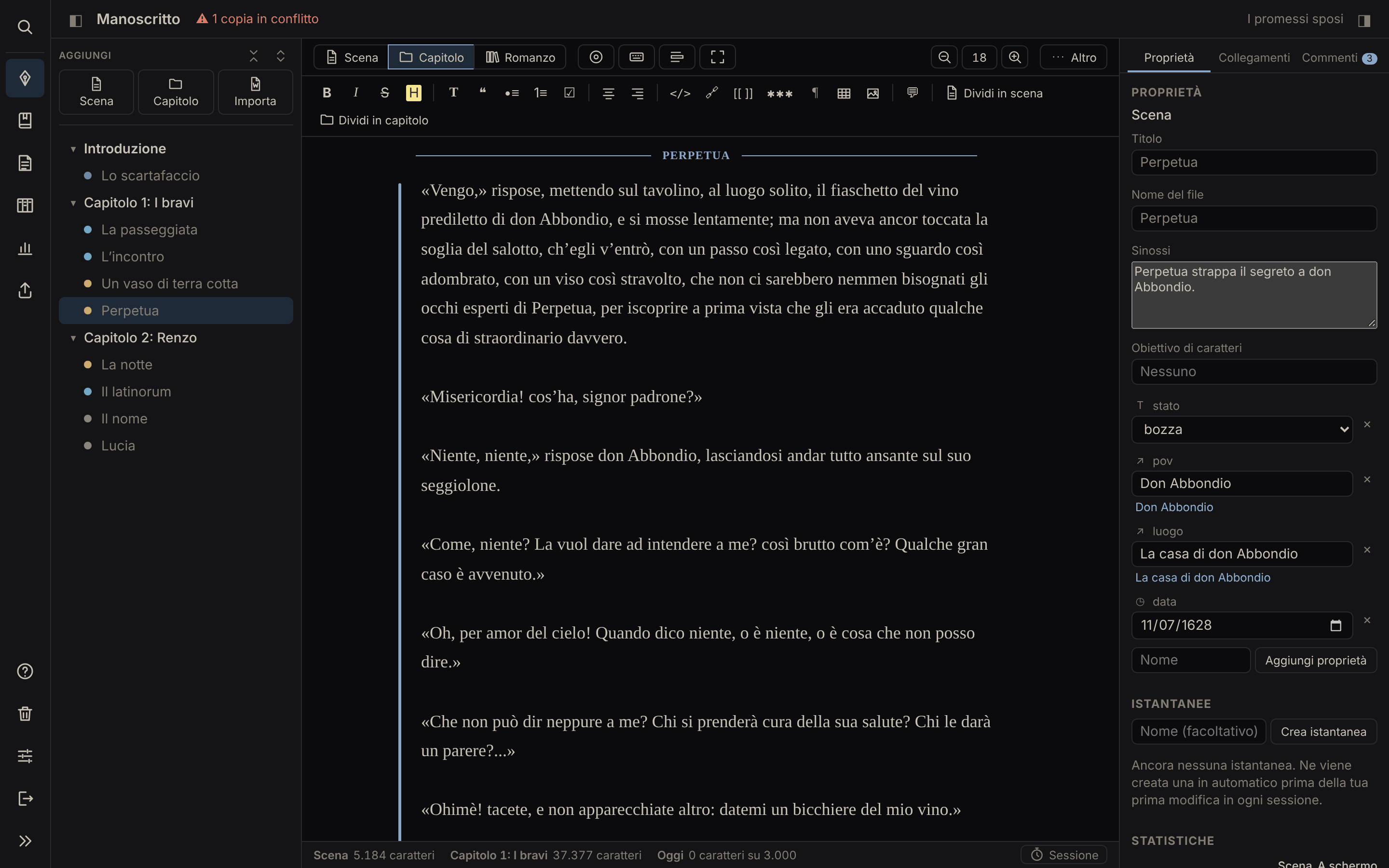Toggle the right panel visibility

coord(1364,21)
